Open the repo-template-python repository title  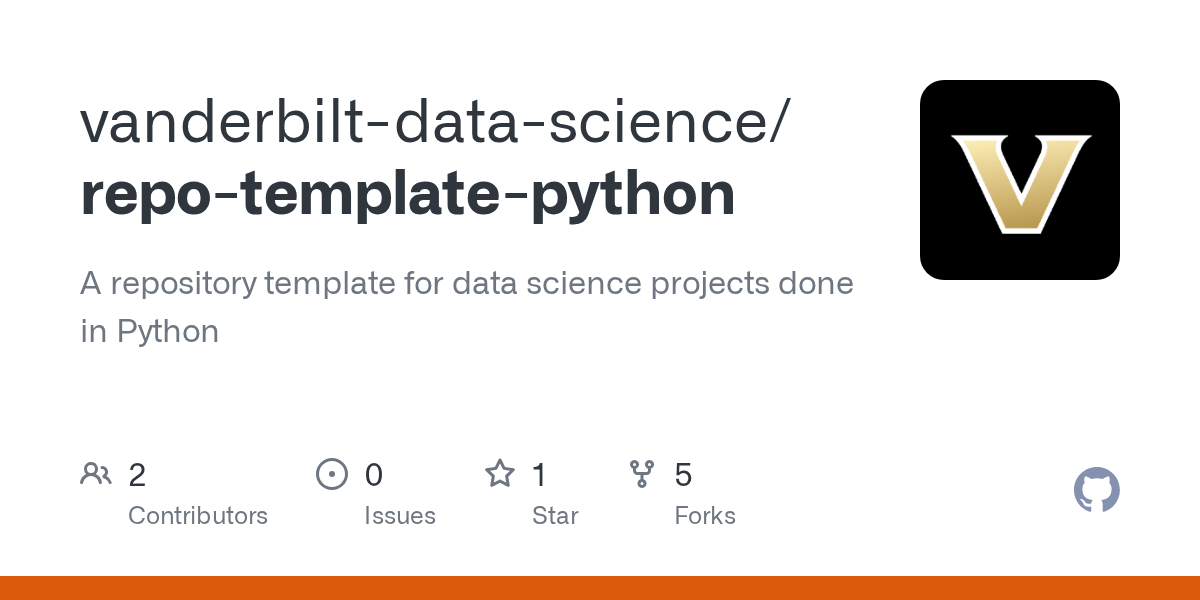[x=408, y=193]
